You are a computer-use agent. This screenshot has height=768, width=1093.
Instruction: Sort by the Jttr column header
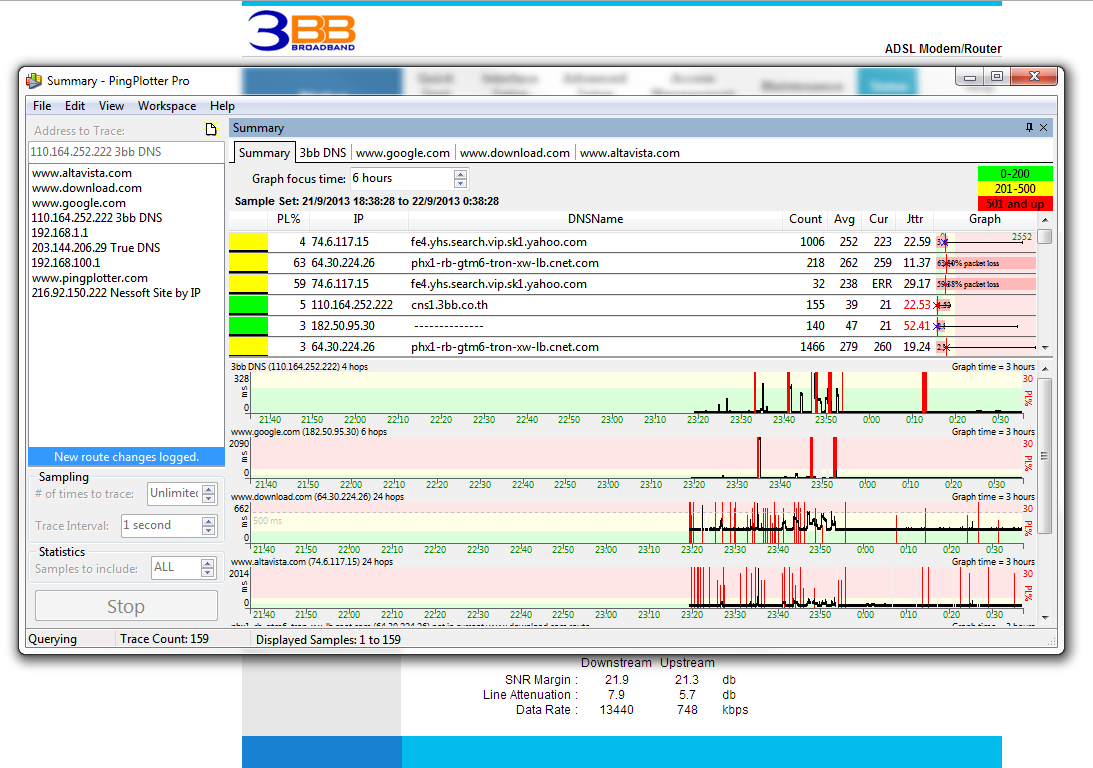point(914,219)
